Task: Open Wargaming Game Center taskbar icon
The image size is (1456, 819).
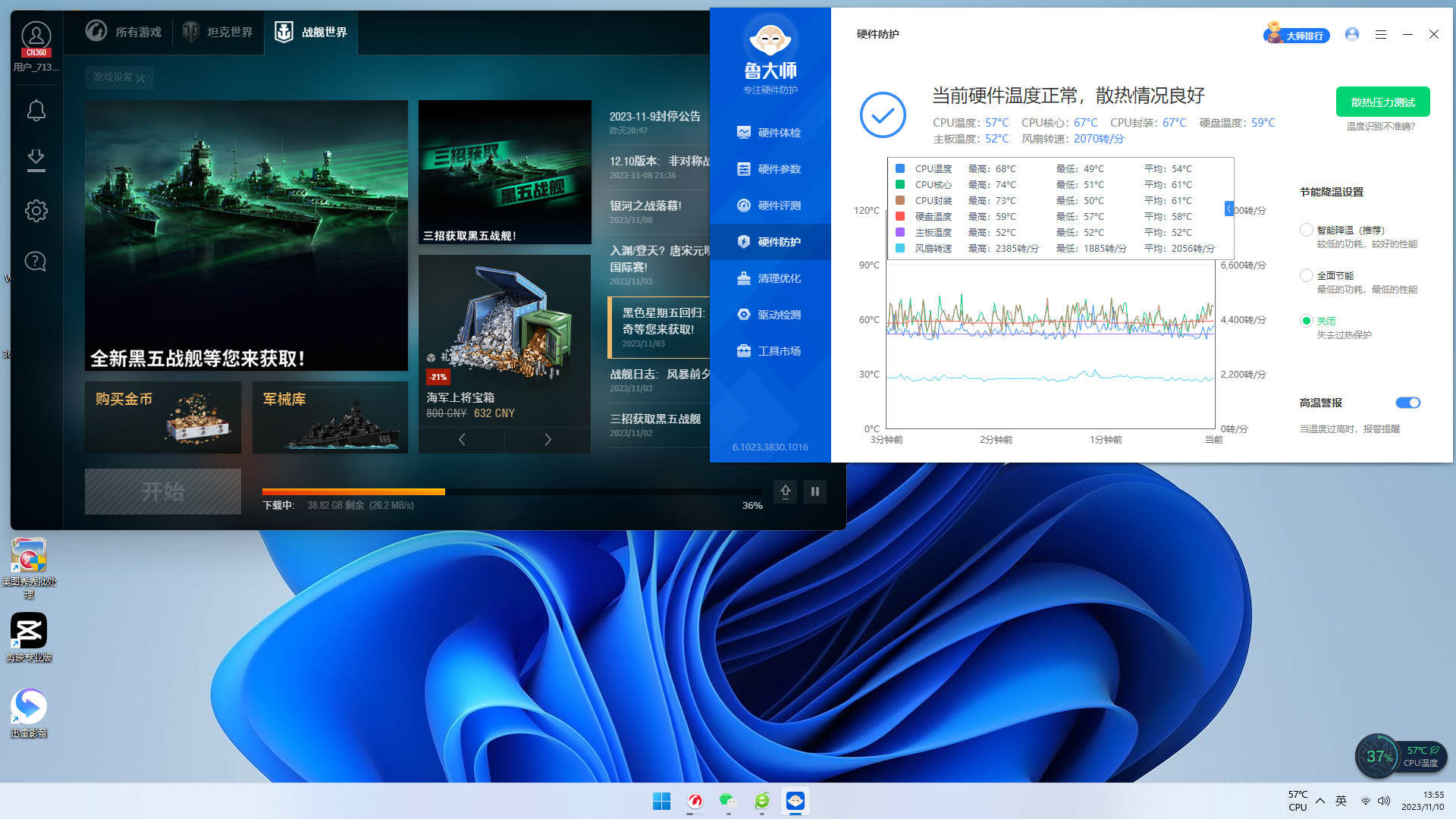Action: [695, 801]
